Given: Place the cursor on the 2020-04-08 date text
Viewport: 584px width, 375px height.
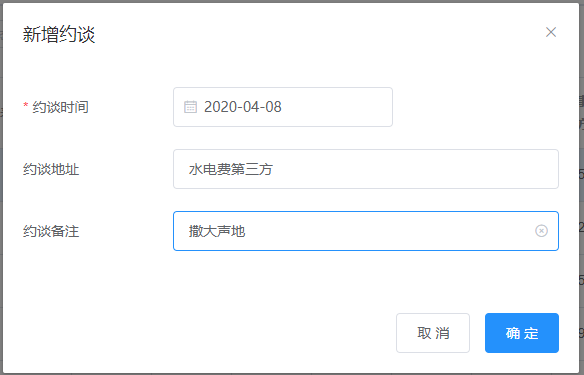Looking at the screenshot, I should (x=243, y=107).
